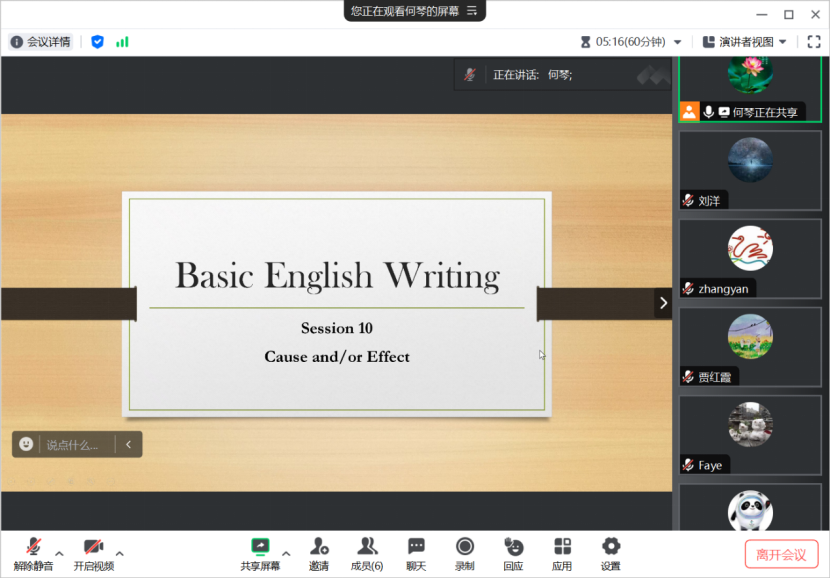Click the 会议详情 meeting details button
The height and width of the screenshot is (578, 830).
(x=41, y=42)
